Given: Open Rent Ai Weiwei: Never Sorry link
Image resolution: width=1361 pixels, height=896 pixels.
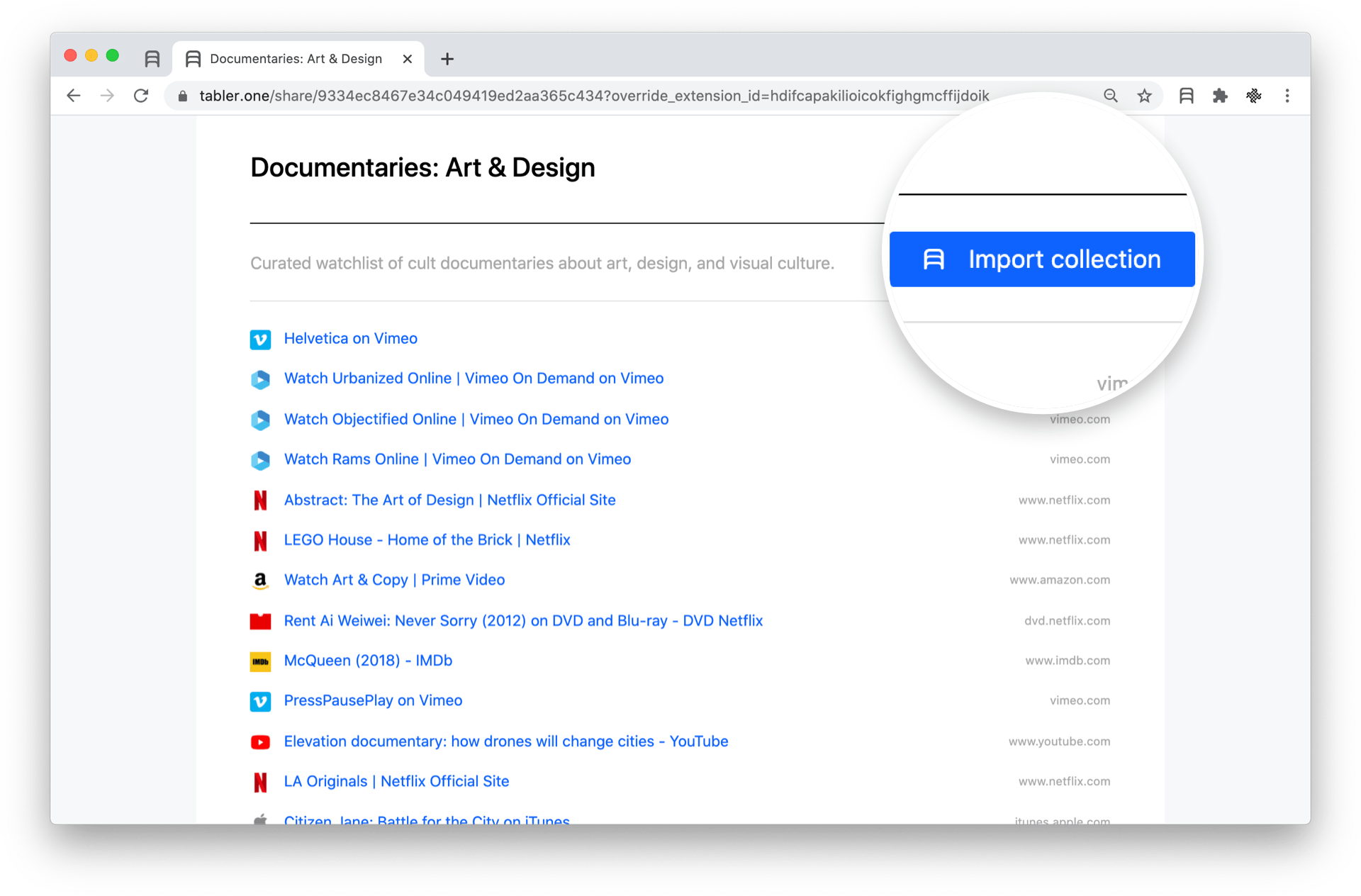Looking at the screenshot, I should pos(523,621).
